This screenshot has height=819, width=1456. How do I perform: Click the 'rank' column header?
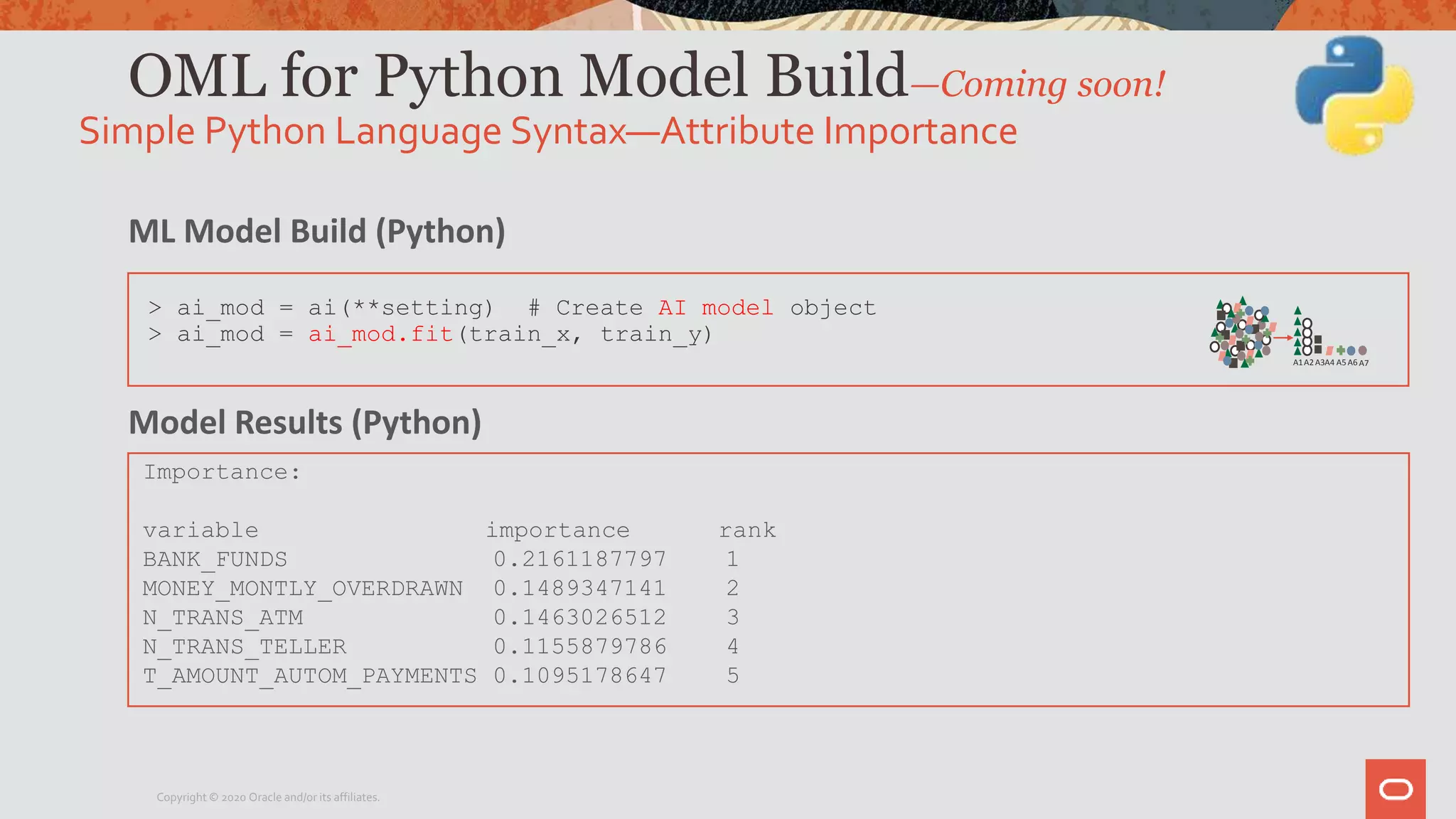pos(746,530)
